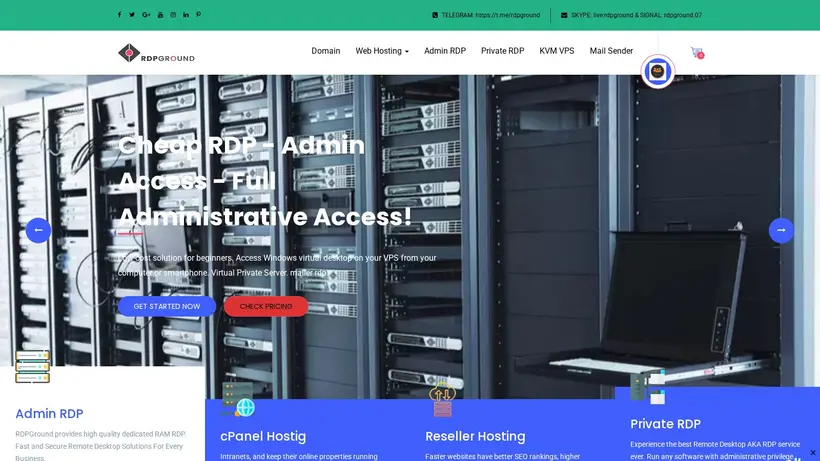Viewport: 820px width, 461px height.
Task: Open the KVM VPS menu item
Action: pos(557,51)
